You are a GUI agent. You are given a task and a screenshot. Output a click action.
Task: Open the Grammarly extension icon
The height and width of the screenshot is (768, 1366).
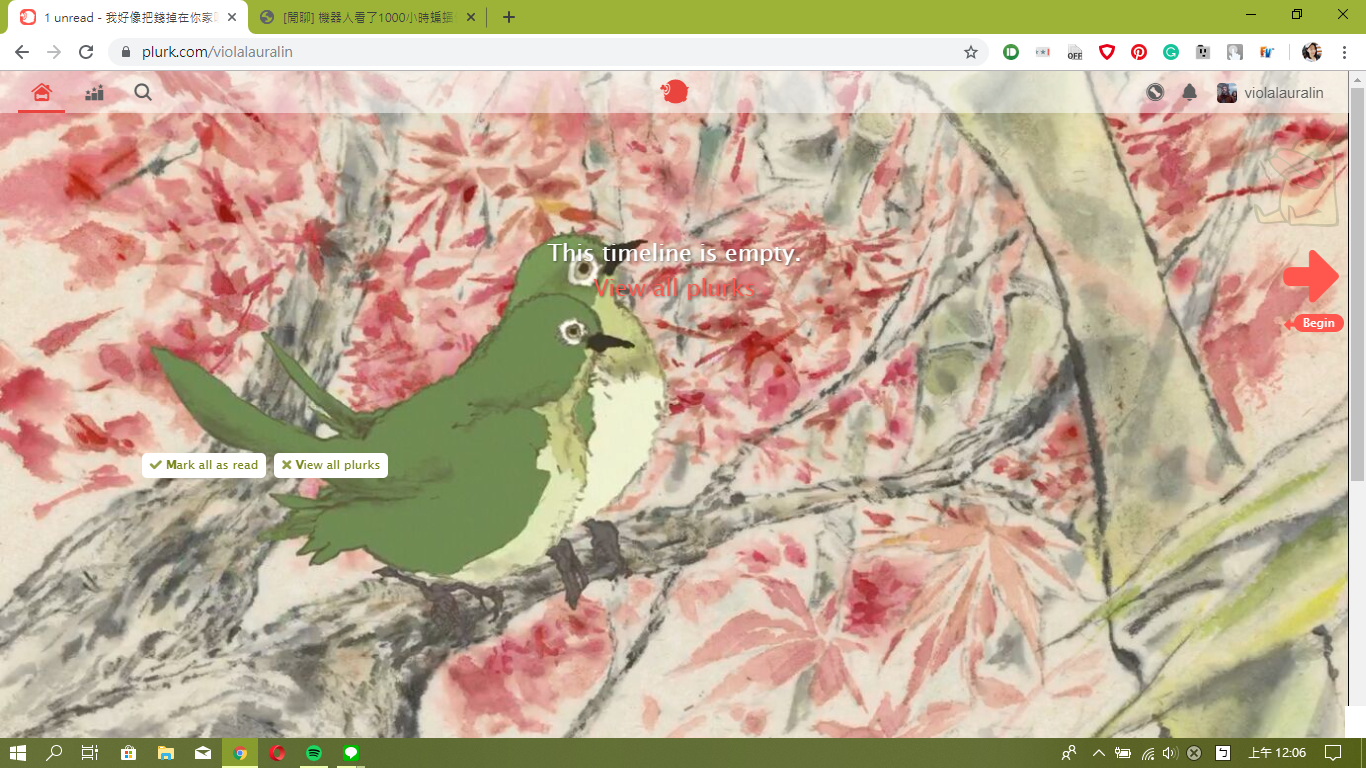click(x=1171, y=52)
